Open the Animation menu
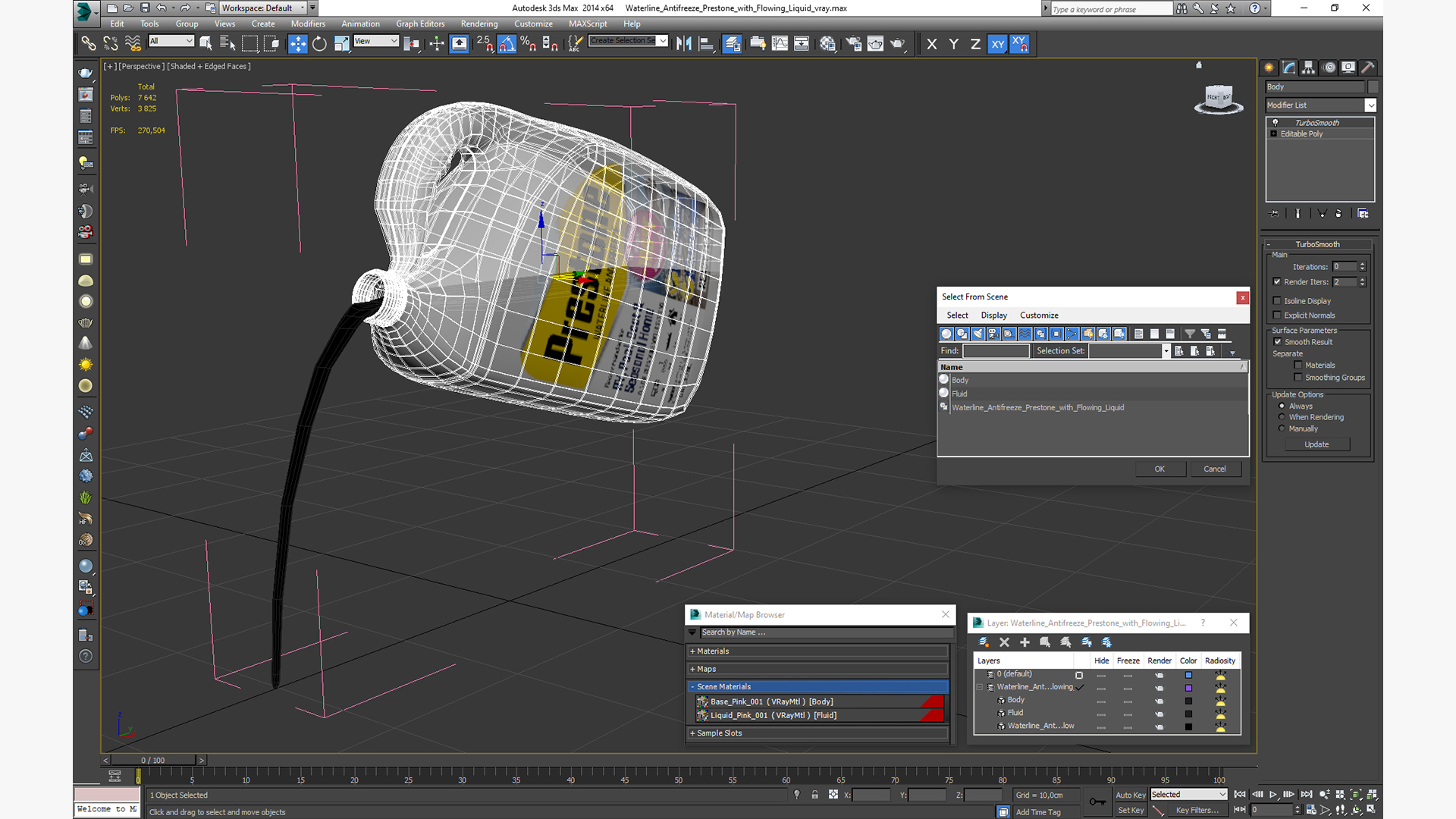 360,24
